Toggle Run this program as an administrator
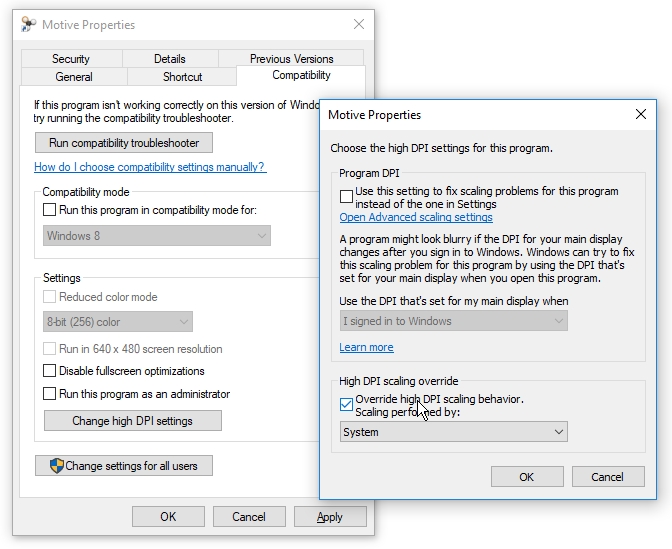The height and width of the screenshot is (549, 672). [x=50, y=394]
